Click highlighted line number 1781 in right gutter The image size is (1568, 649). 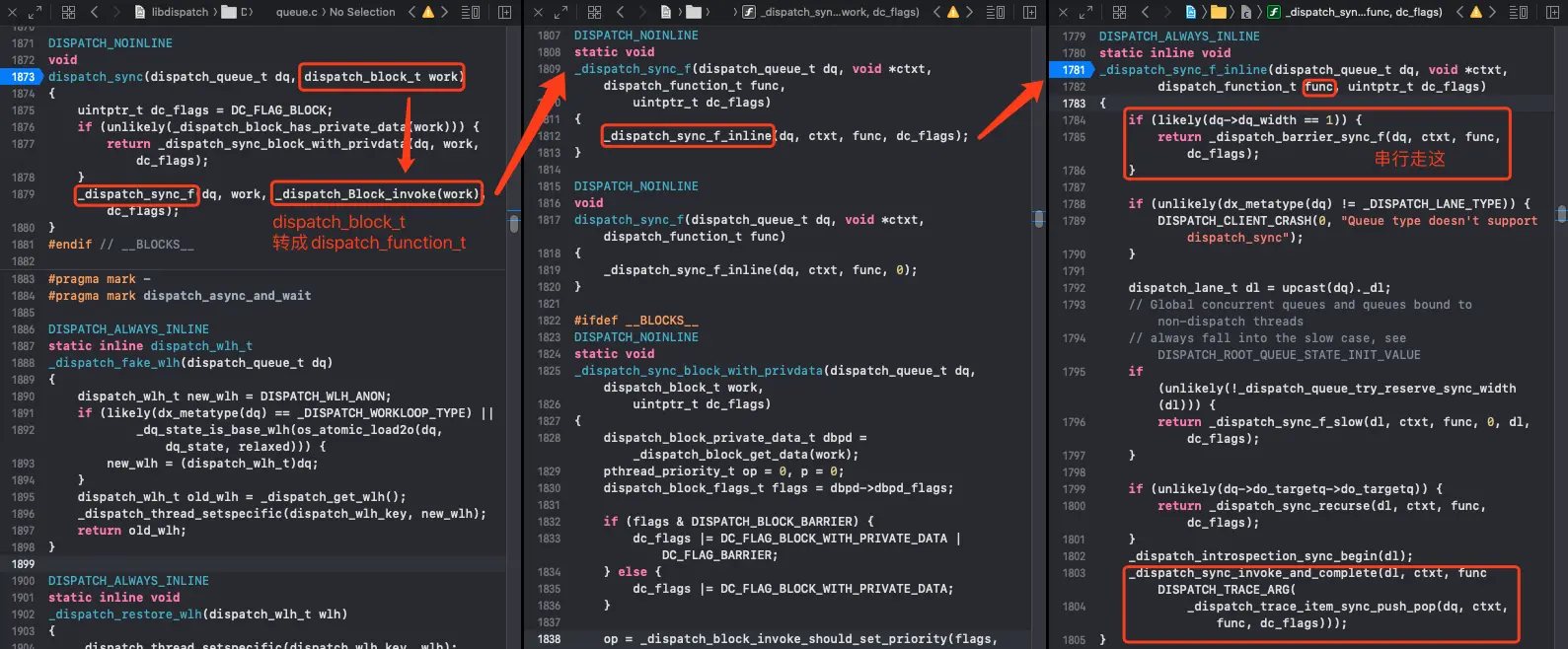coord(1075,70)
